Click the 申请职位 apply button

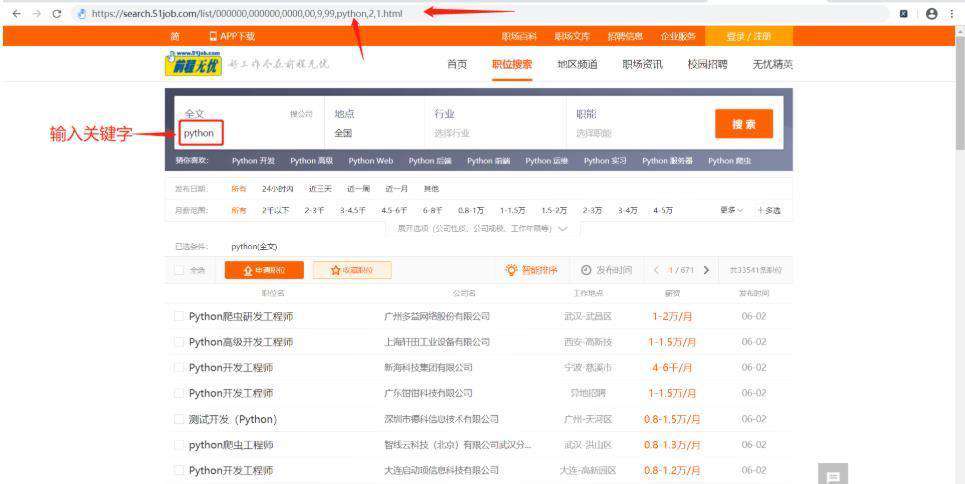pyautogui.click(x=264, y=270)
